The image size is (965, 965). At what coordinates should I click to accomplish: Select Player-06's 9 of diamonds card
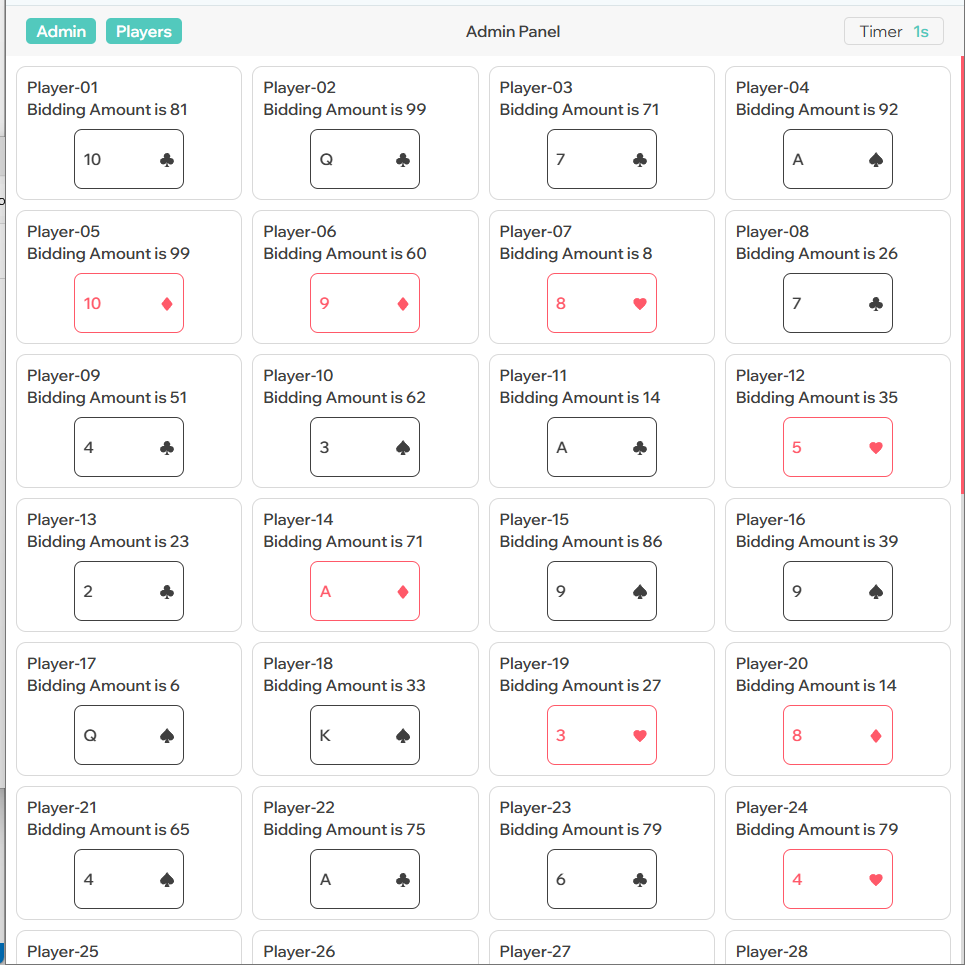pyautogui.click(x=365, y=303)
